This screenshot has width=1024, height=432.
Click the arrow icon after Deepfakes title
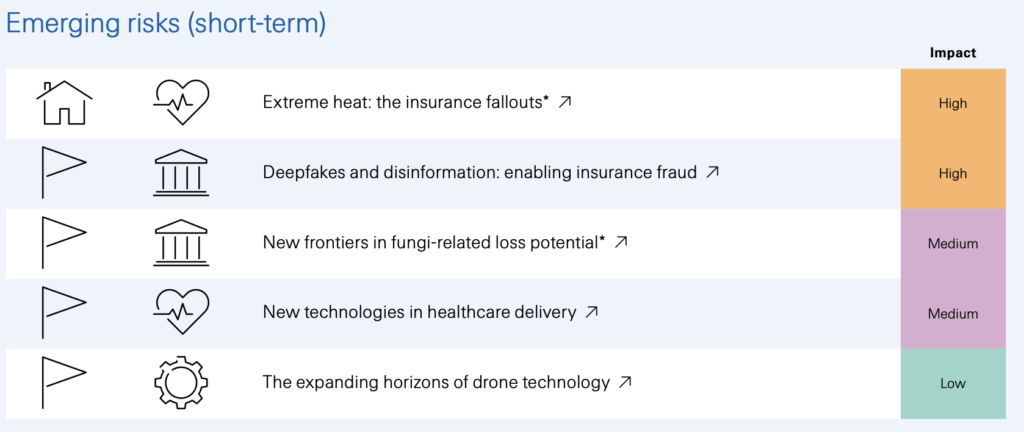[x=712, y=172]
